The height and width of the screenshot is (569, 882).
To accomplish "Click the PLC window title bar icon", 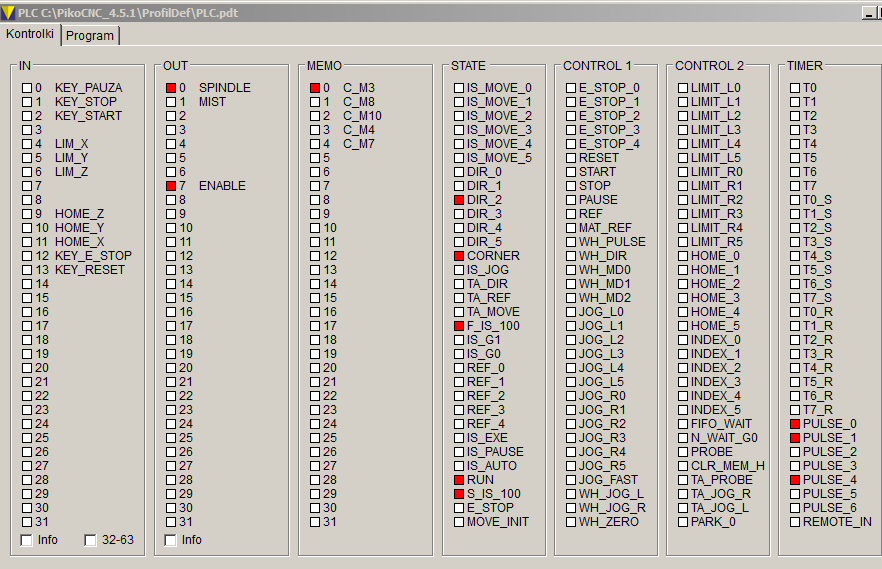I will coord(8,12).
